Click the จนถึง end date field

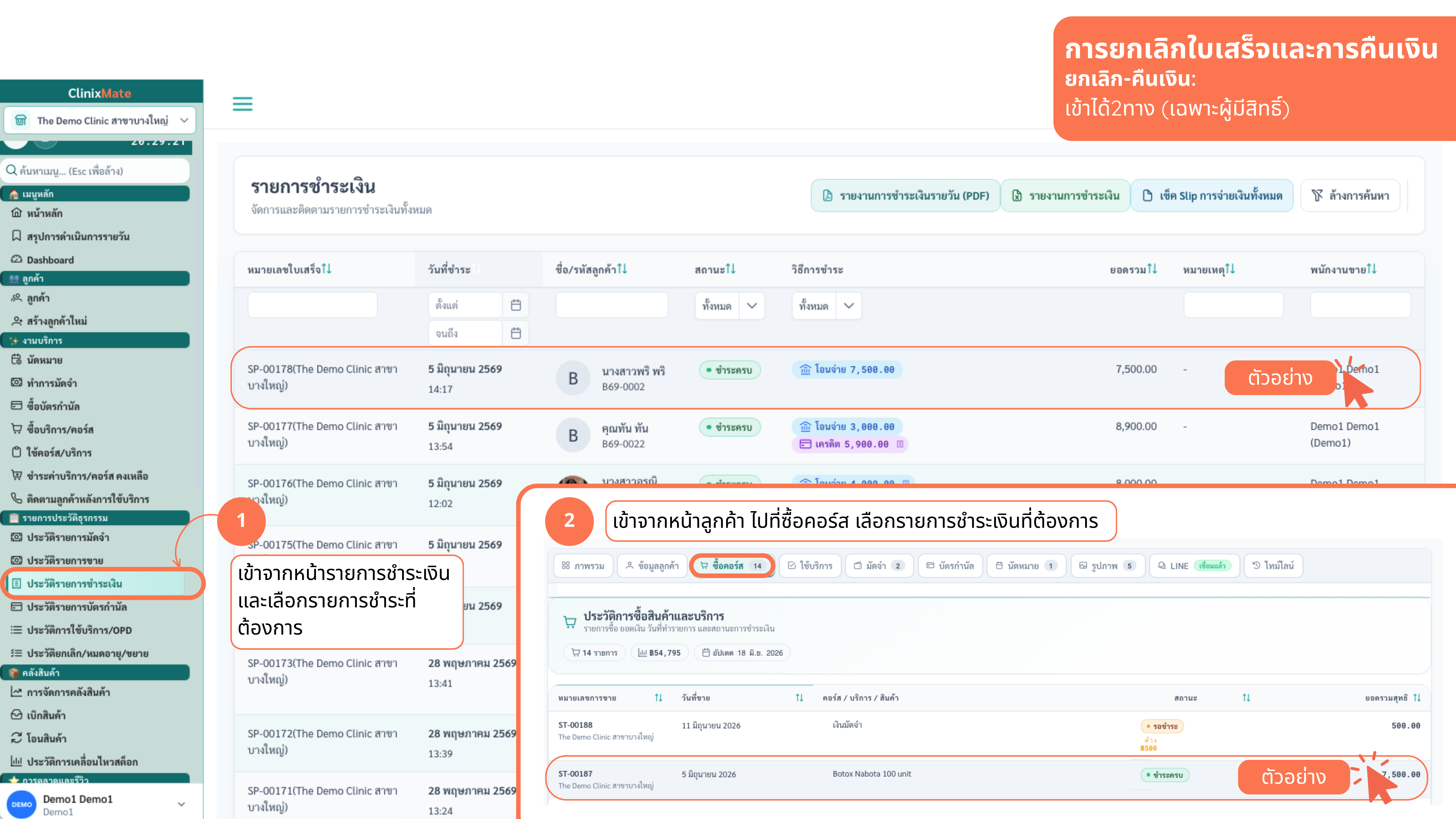coord(465,333)
